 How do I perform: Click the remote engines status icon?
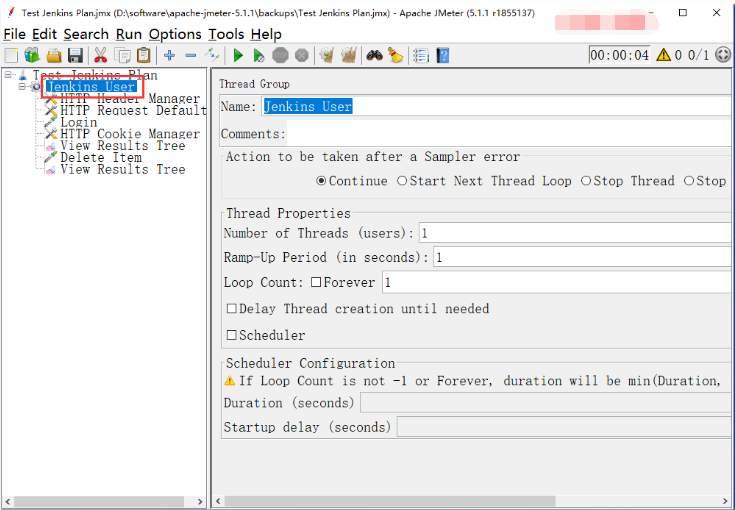[723, 55]
